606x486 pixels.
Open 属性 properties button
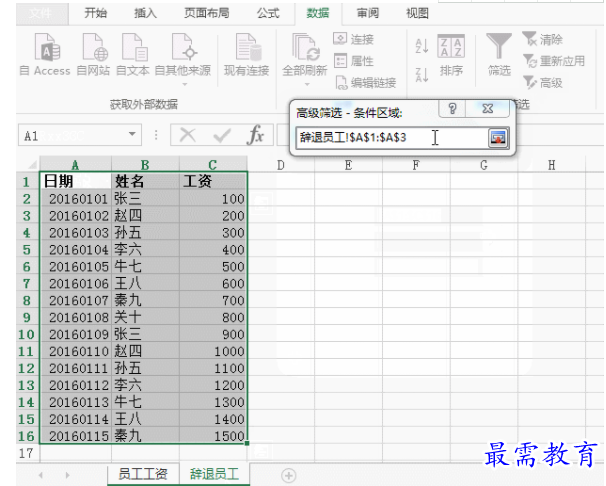tap(353, 61)
